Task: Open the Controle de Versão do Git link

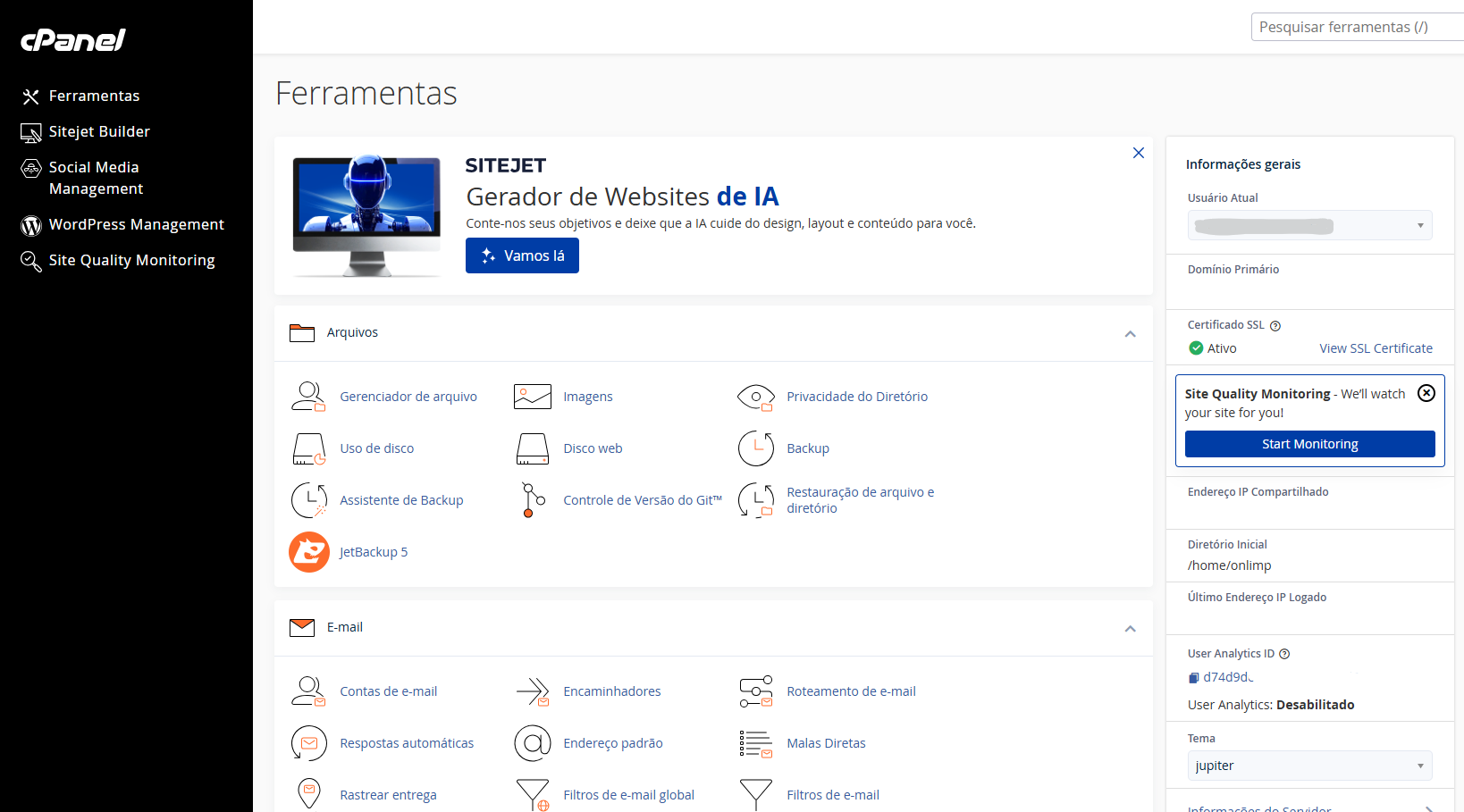Action: pos(643,500)
